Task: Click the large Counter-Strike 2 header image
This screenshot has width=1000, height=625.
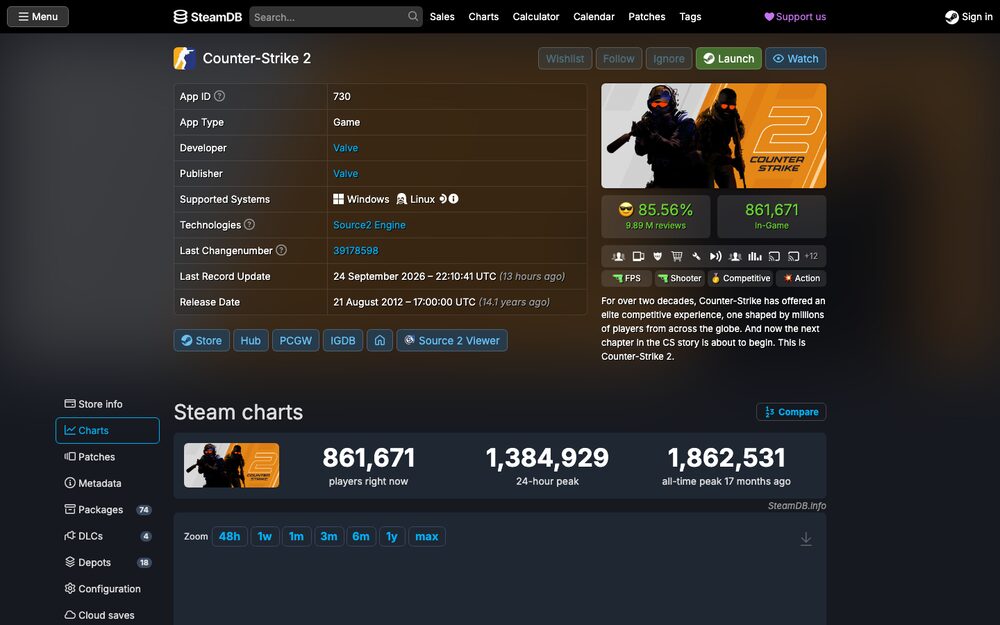Action: pos(714,136)
